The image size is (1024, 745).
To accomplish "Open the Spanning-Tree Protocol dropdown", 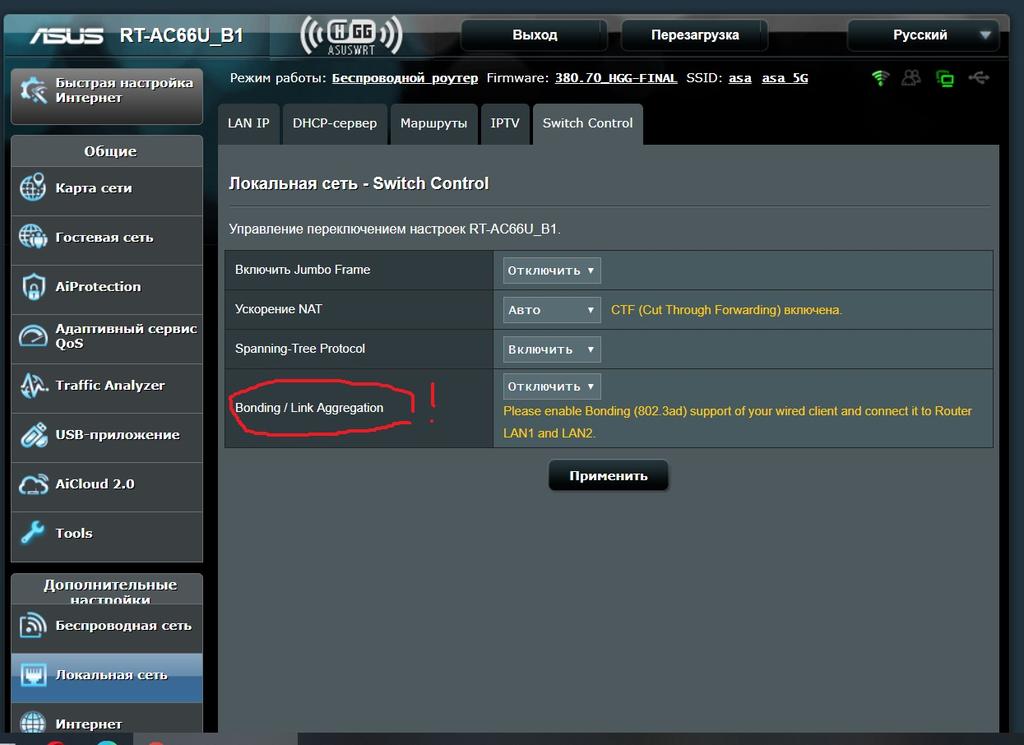I will point(551,349).
